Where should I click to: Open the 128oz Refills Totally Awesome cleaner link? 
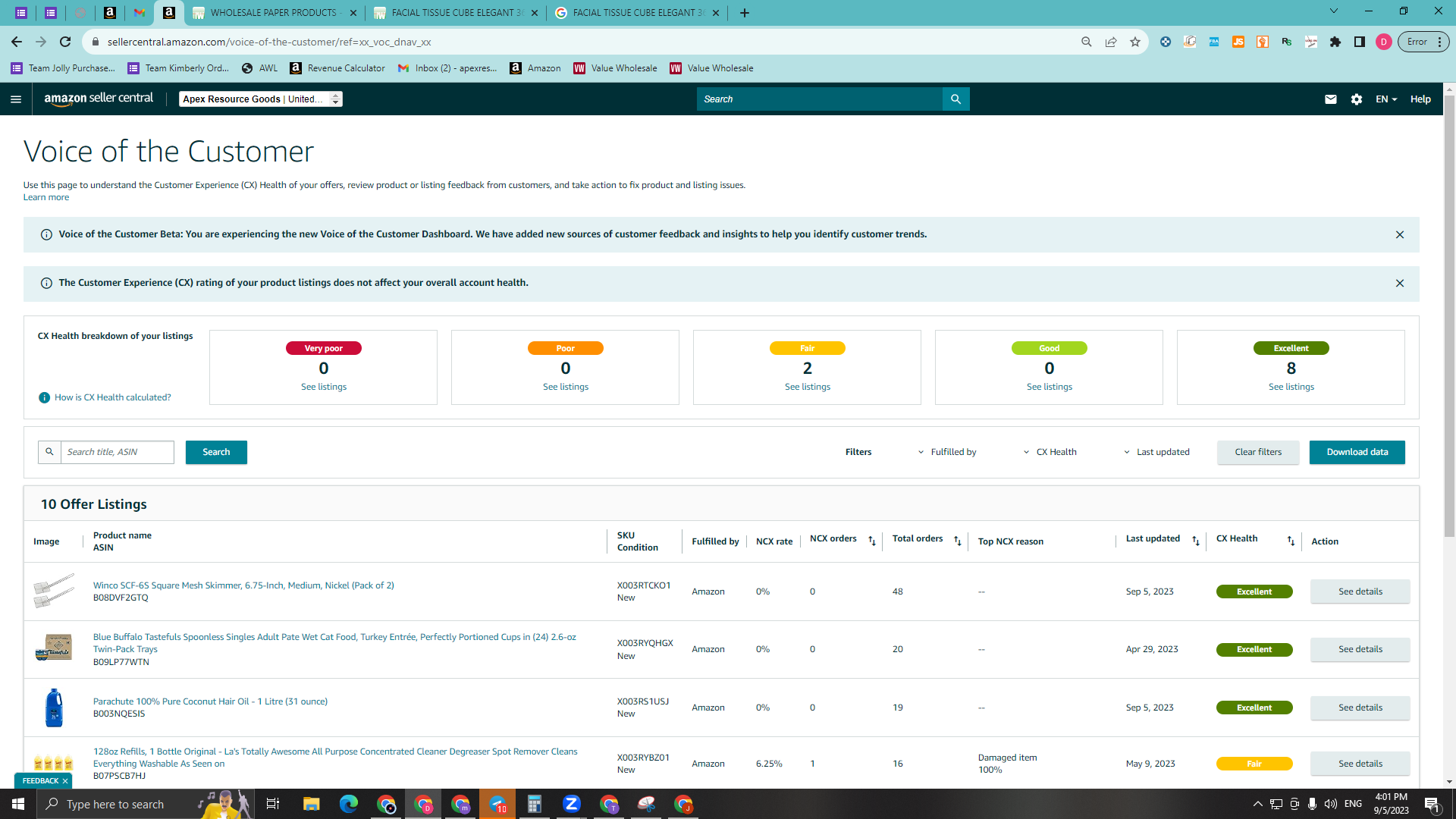point(335,758)
